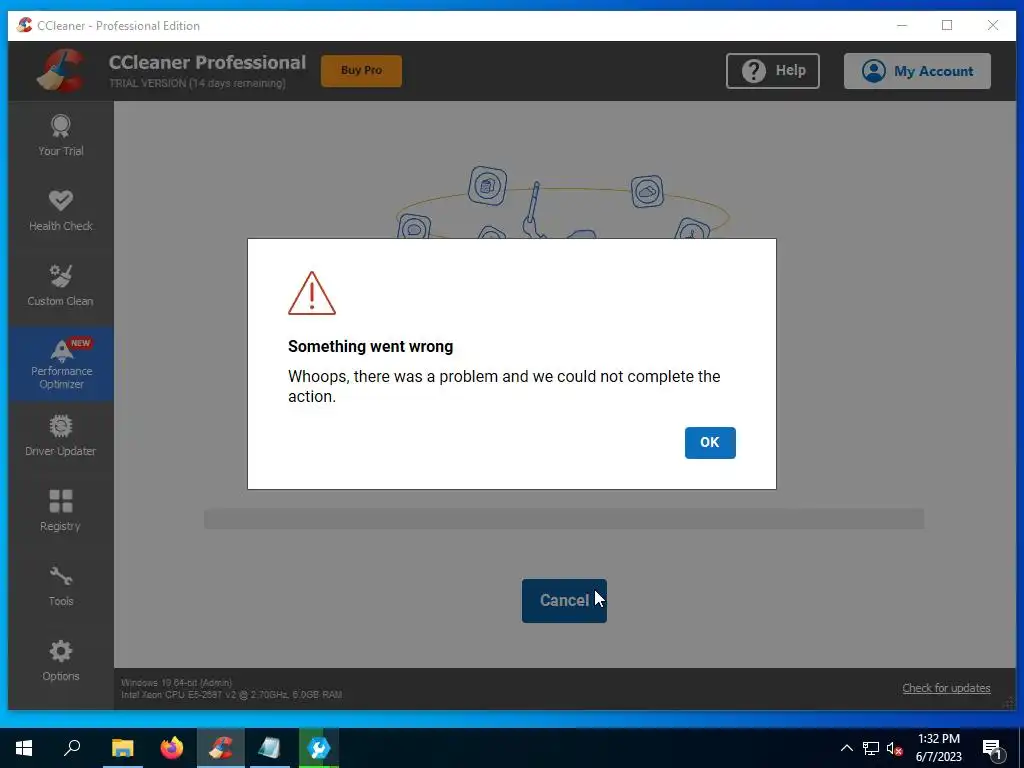Screen dimensions: 1024x768
Task: Open the notepad-like taskbar app
Action: (x=270, y=748)
